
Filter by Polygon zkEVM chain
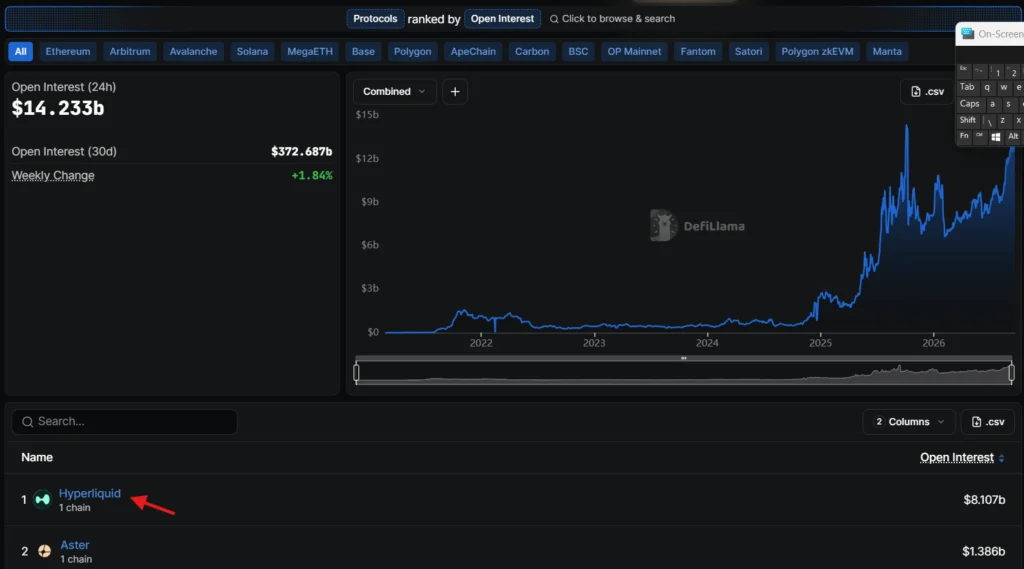(x=817, y=52)
